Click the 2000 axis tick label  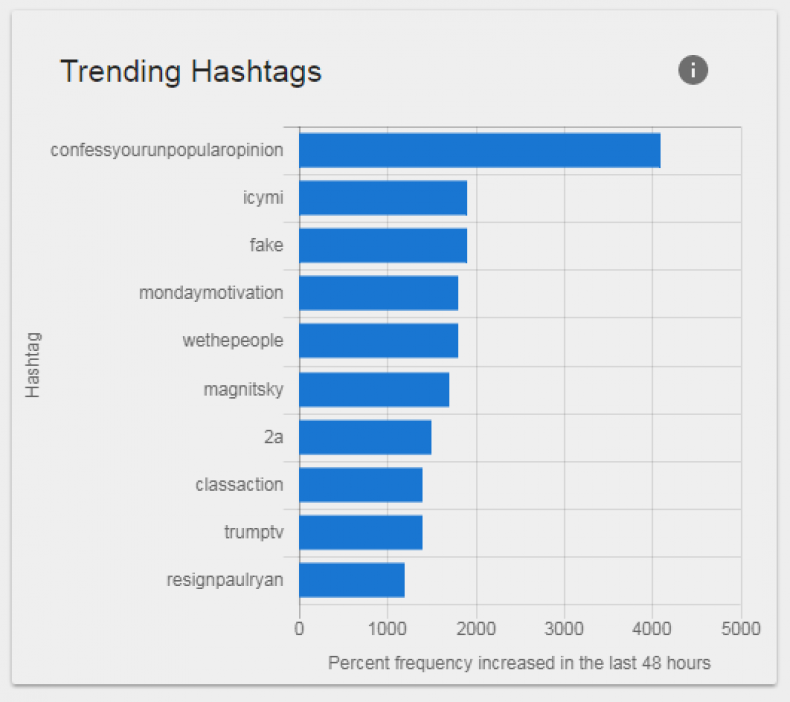pyautogui.click(x=476, y=628)
